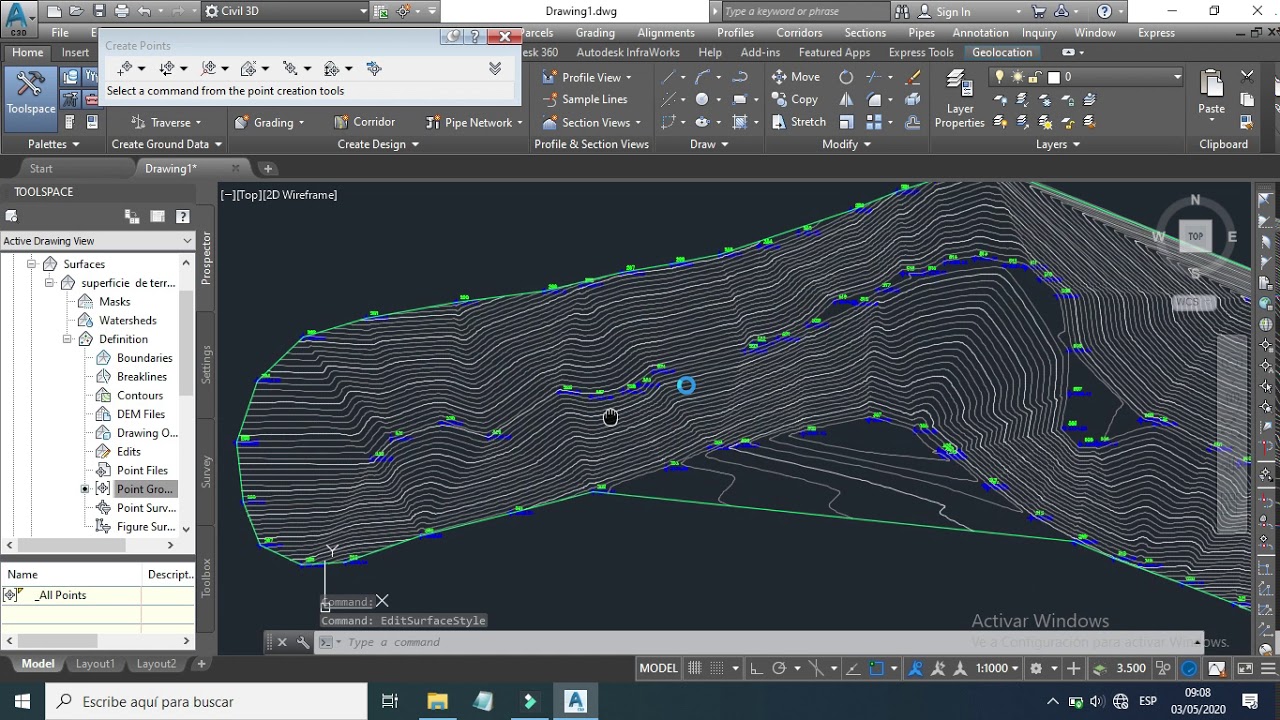
Task: Open the Corridors menu
Action: [x=799, y=33]
